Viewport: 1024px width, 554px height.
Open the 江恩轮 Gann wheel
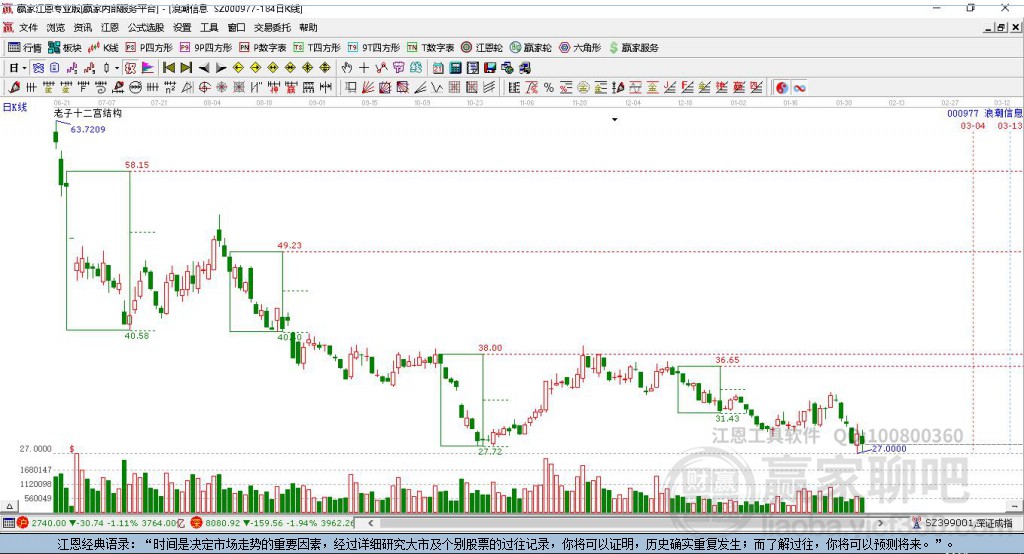(x=482, y=48)
